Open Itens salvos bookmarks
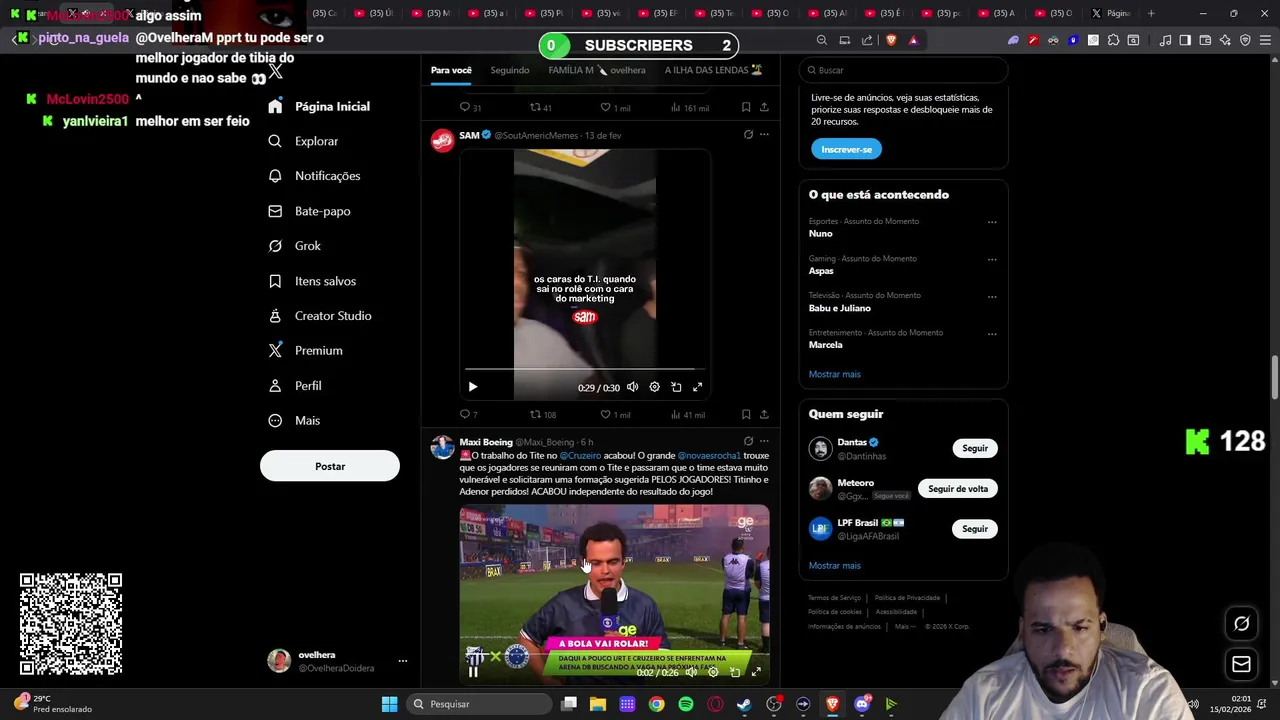1280x720 pixels. pyautogui.click(x=311, y=281)
